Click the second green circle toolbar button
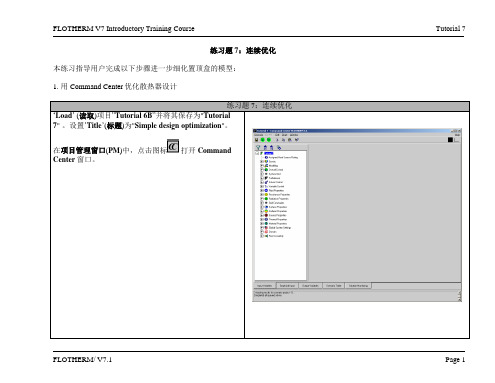The height and width of the screenshot is (383, 495). click(269, 140)
